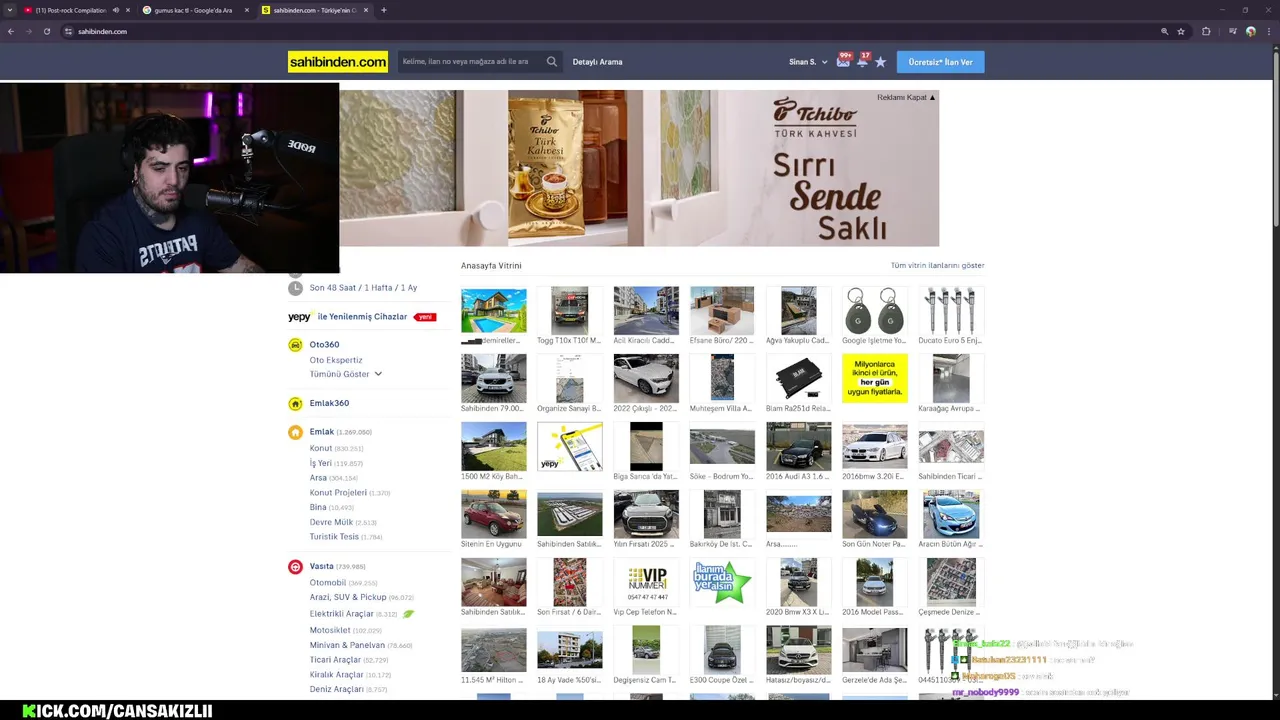
Task: Click the red Vasıta steering wheel icon
Action: coord(295,567)
